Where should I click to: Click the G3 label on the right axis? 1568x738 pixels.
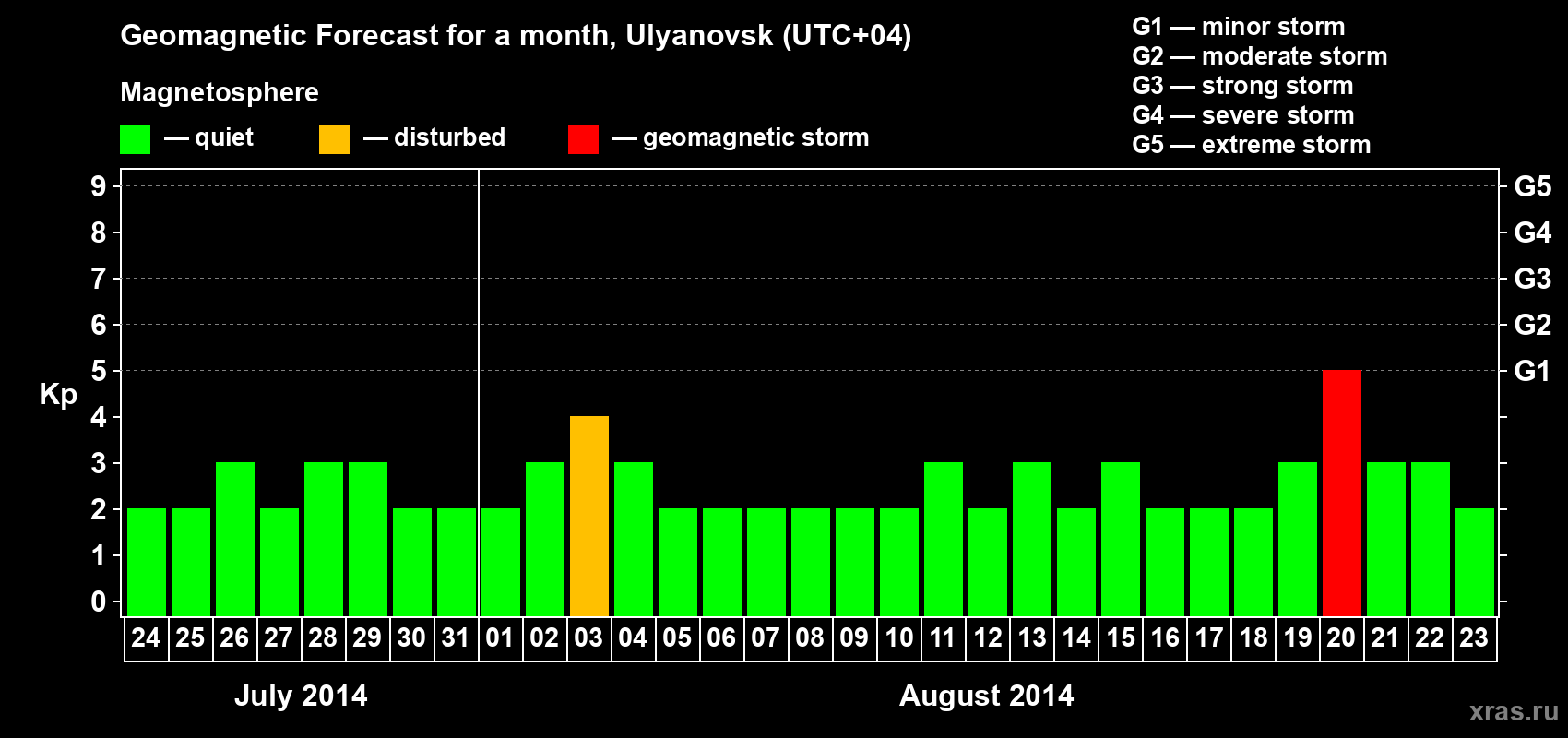[x=1533, y=279]
